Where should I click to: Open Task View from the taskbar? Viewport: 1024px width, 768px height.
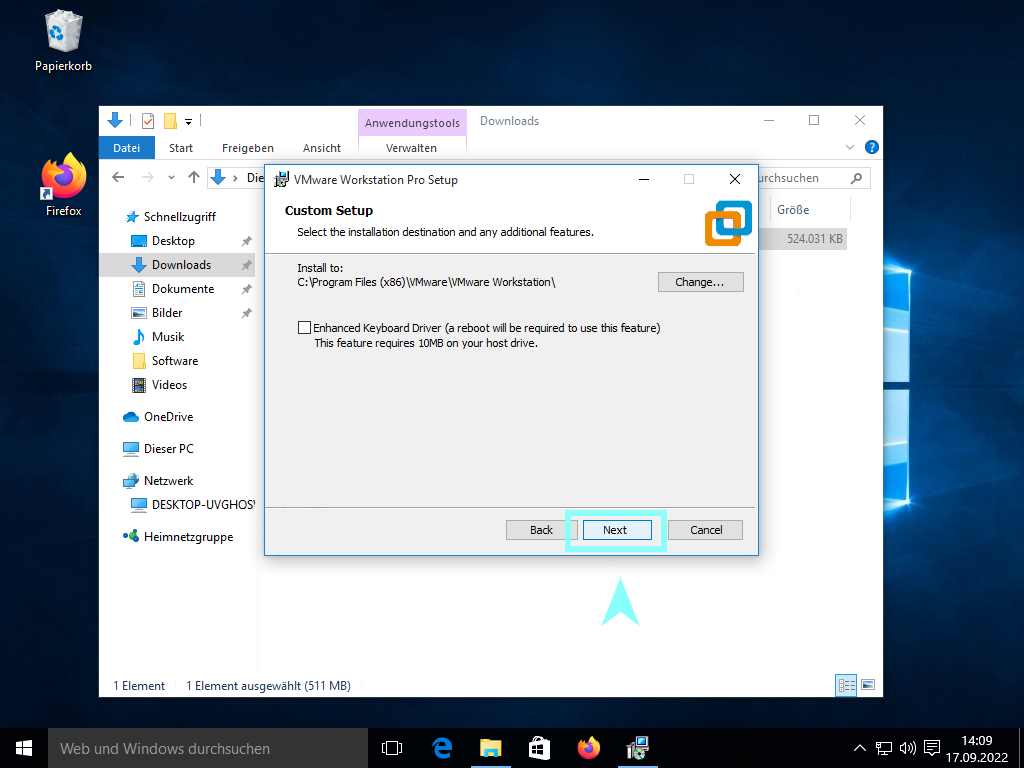click(x=391, y=747)
